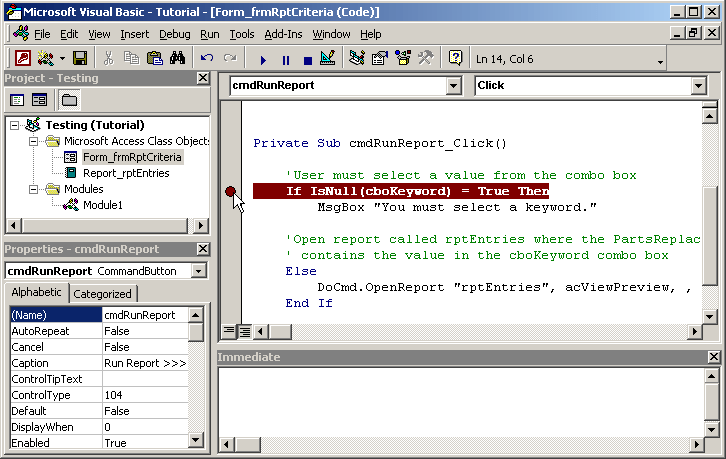The height and width of the screenshot is (459, 726).
Task: Open the Properties Window toolbar icon
Action: 380,58
